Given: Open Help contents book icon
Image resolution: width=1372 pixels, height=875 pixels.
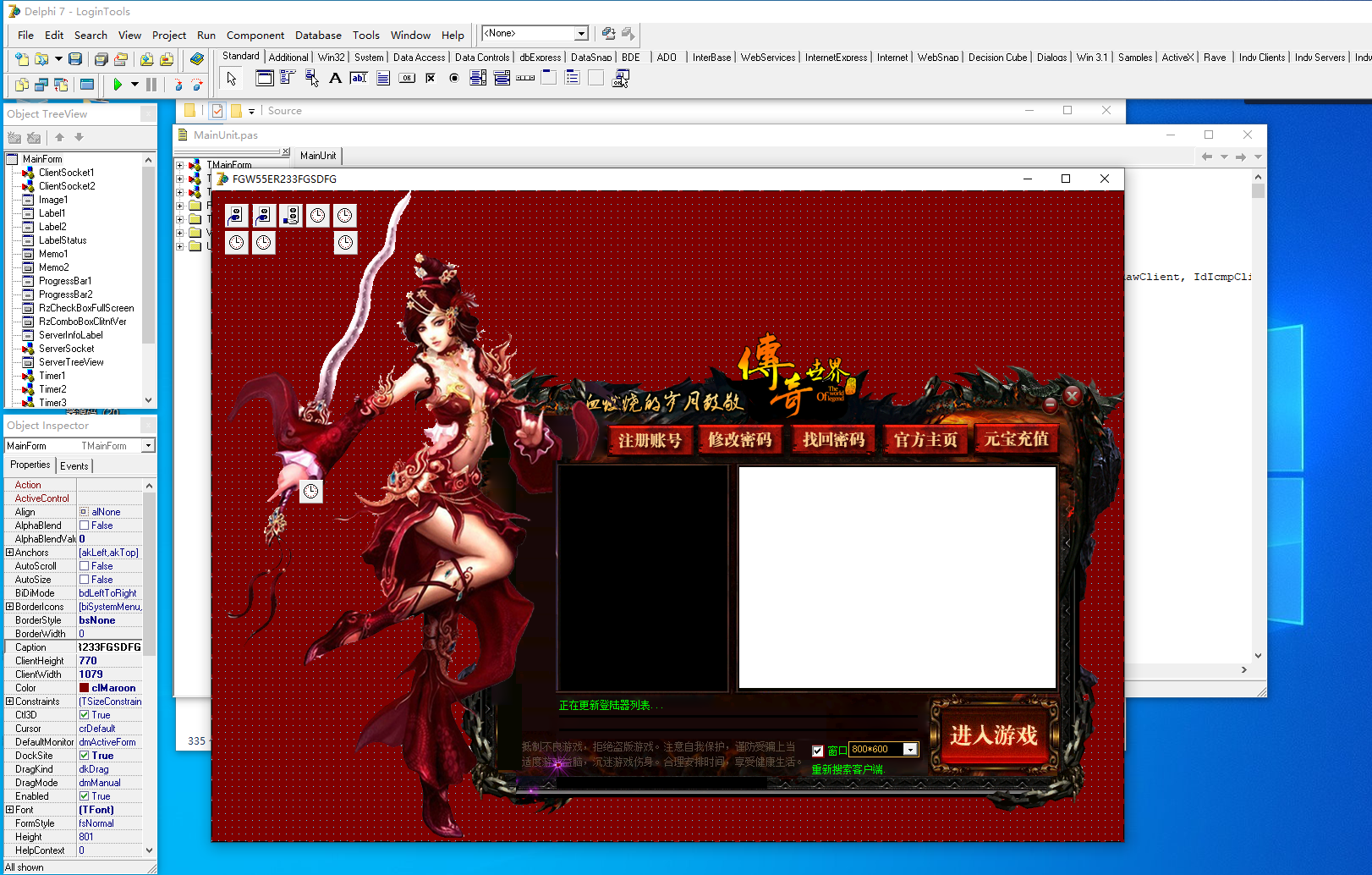Looking at the screenshot, I should point(197,59).
